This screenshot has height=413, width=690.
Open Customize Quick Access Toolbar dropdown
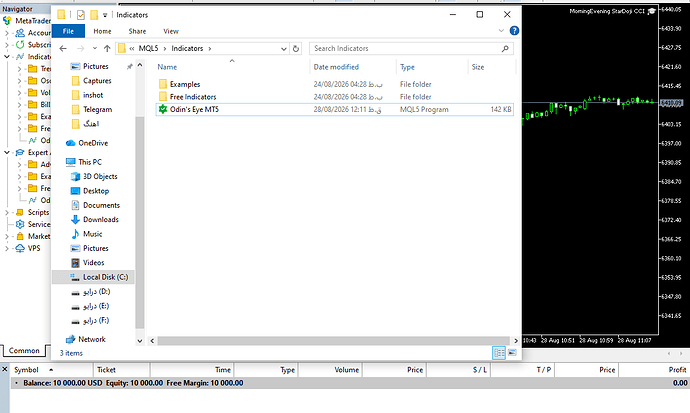[x=105, y=15]
